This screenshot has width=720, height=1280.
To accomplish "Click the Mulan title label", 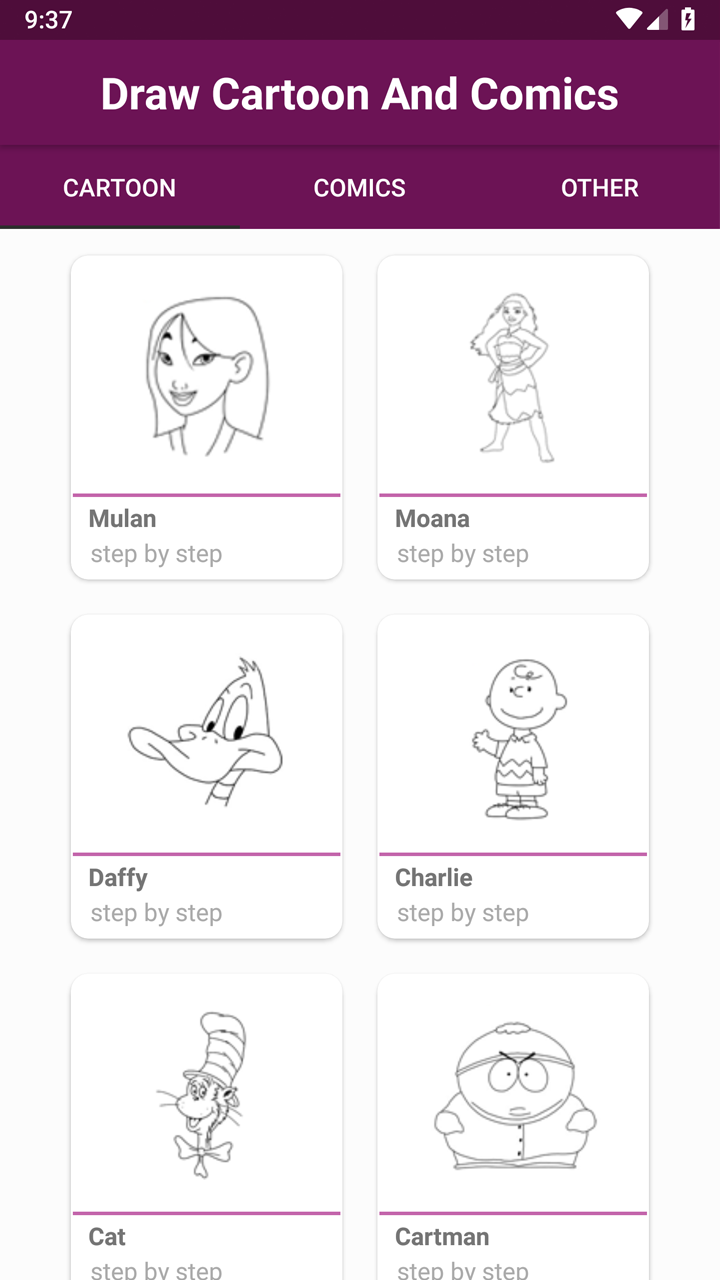I will tap(122, 518).
